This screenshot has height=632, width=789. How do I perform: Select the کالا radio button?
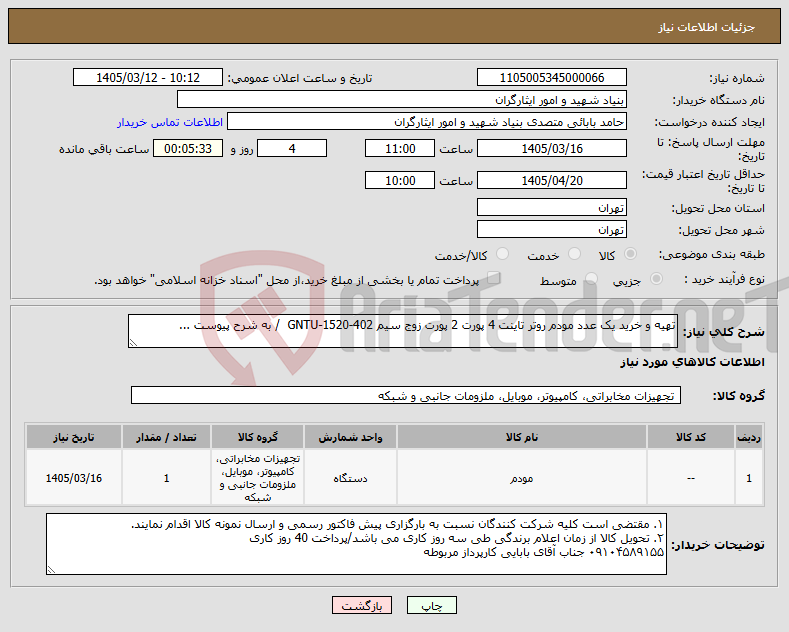coord(630,254)
